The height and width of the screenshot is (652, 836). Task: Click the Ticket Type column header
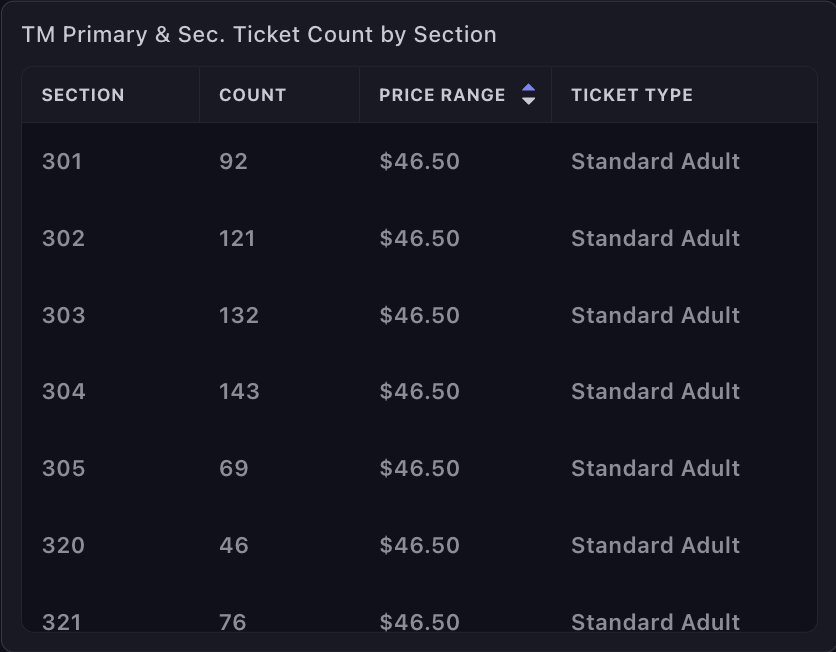(632, 95)
